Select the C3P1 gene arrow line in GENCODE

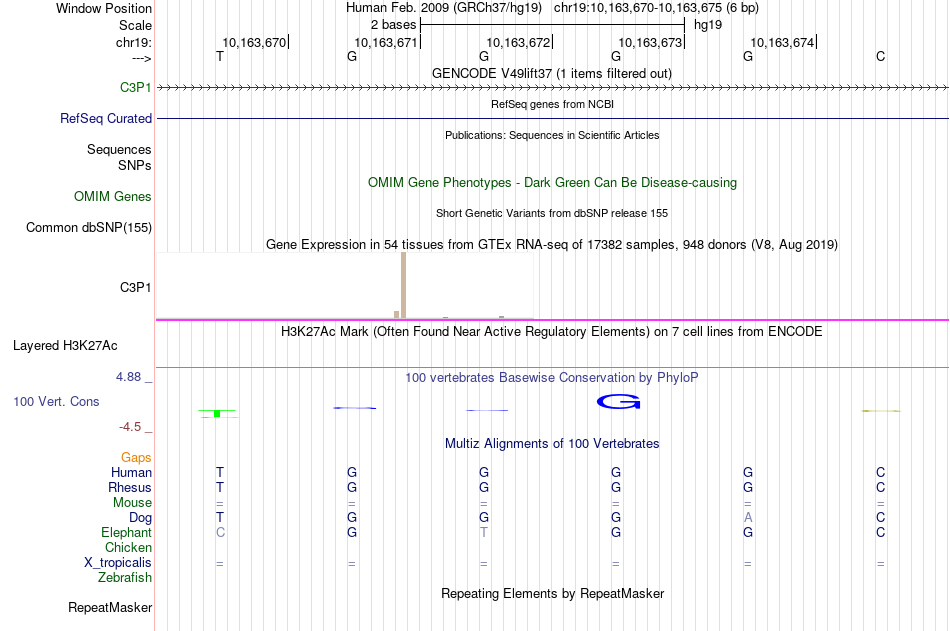553,88
